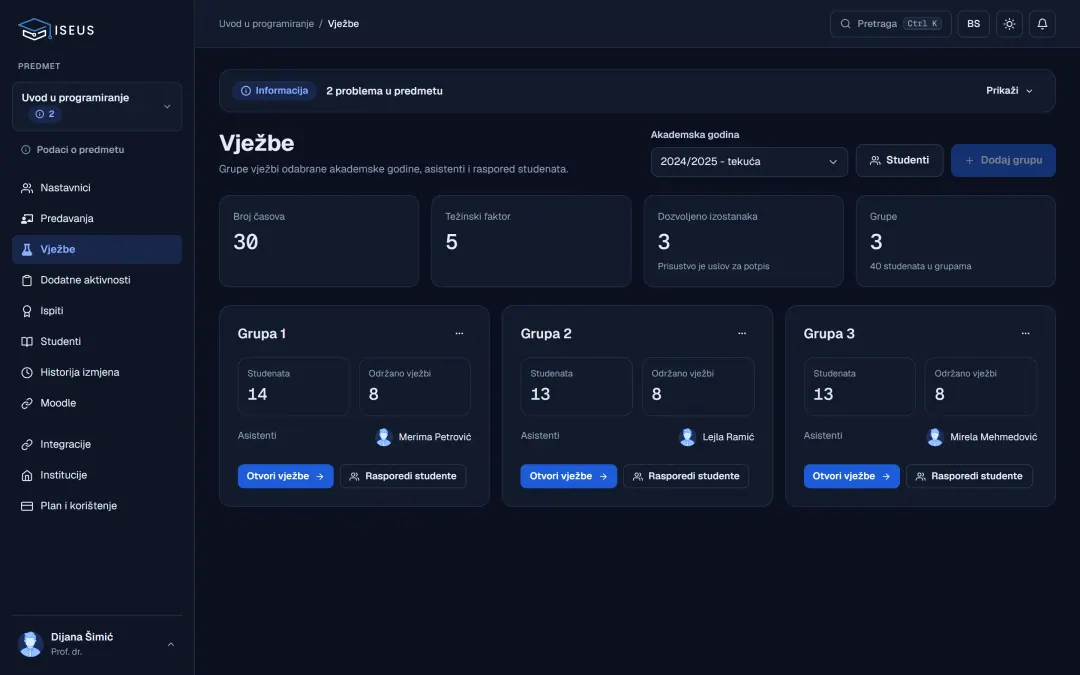Open notifications bell

coord(1042,23)
